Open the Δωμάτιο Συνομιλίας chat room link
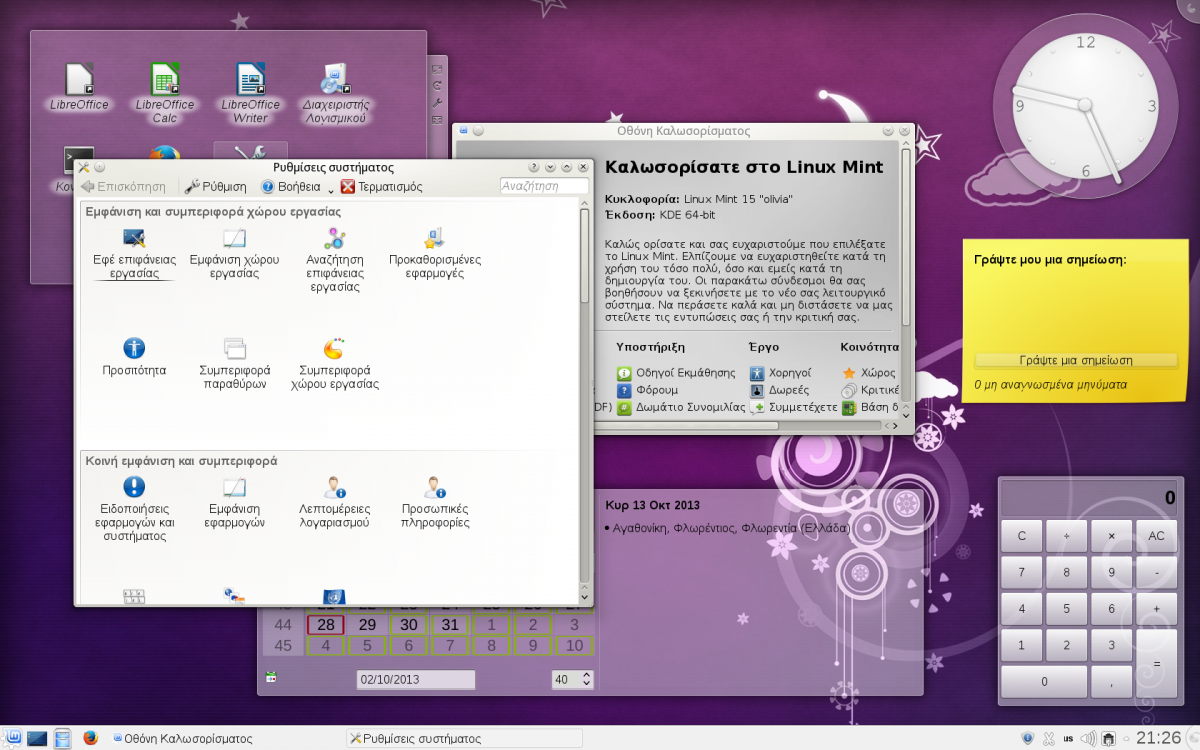 point(681,407)
